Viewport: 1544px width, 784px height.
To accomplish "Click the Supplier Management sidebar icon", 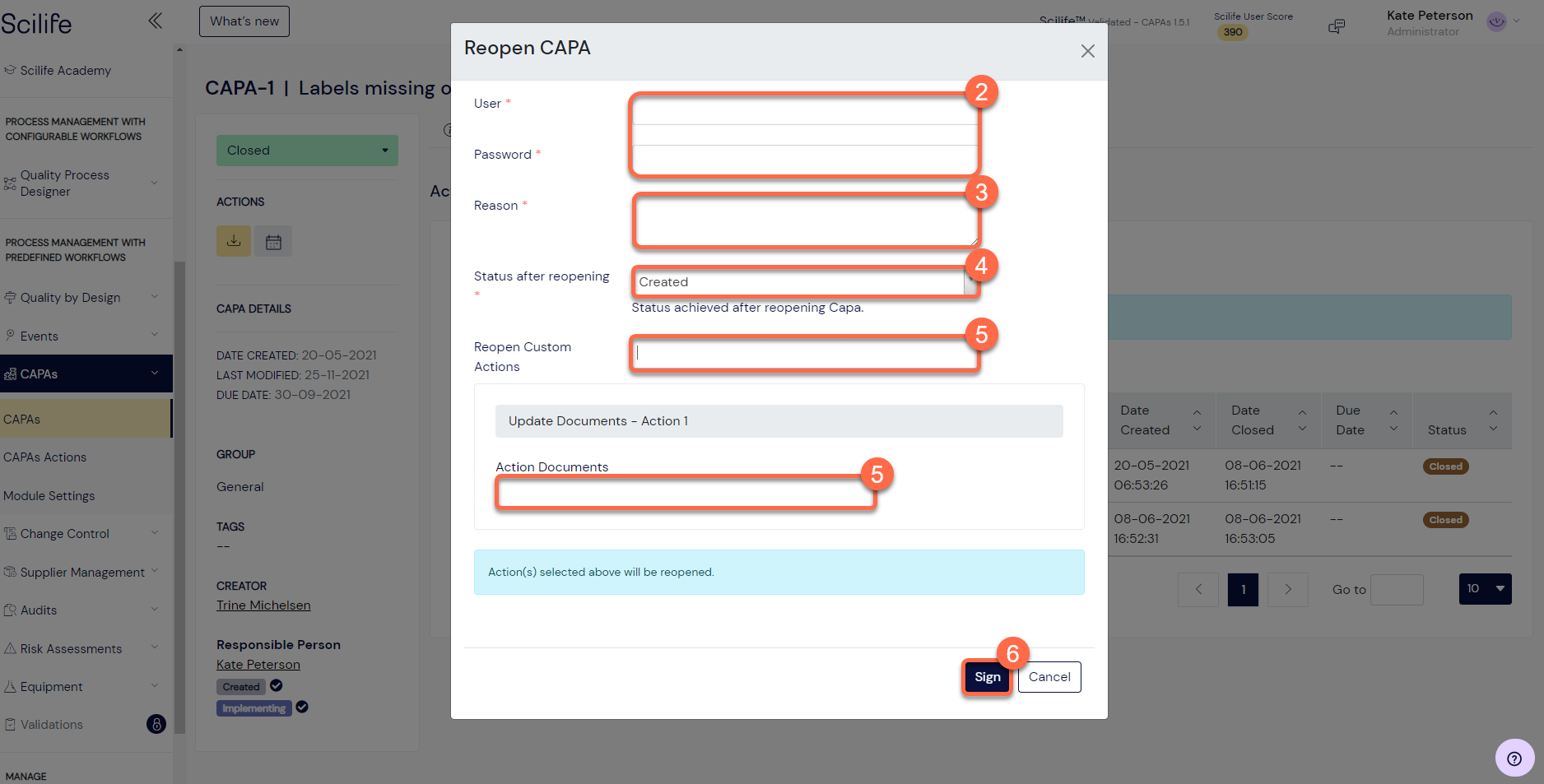I will click(x=10, y=572).
